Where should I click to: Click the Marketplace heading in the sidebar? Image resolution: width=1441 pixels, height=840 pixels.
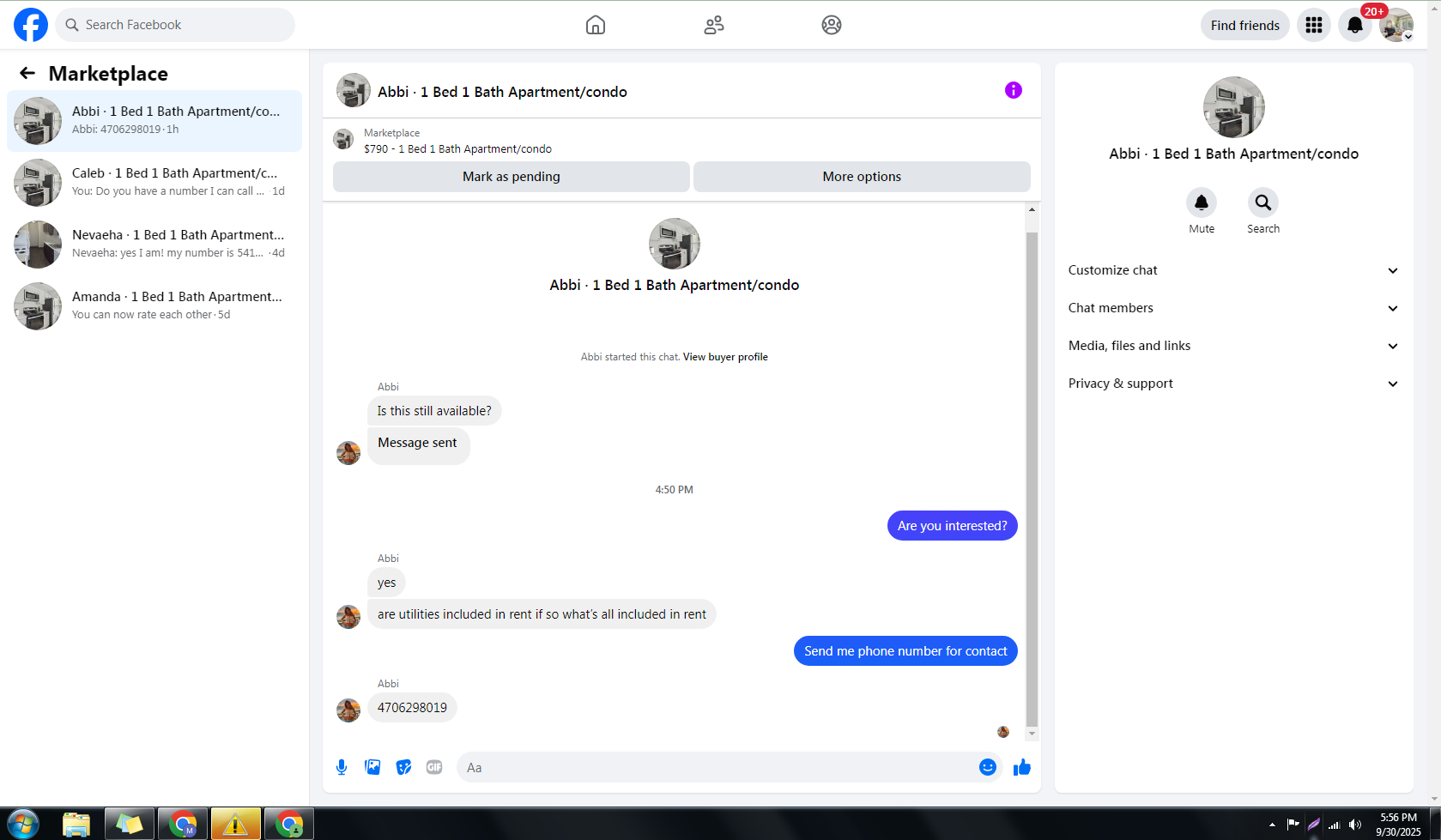(x=108, y=74)
